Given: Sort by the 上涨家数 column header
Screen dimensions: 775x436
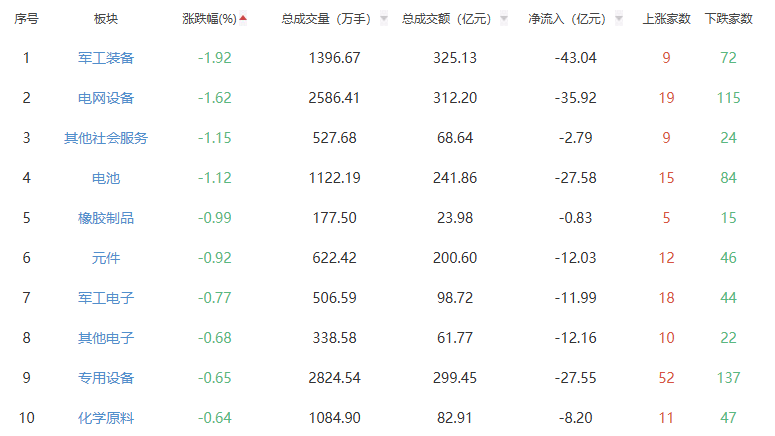Looking at the screenshot, I should tap(666, 19).
